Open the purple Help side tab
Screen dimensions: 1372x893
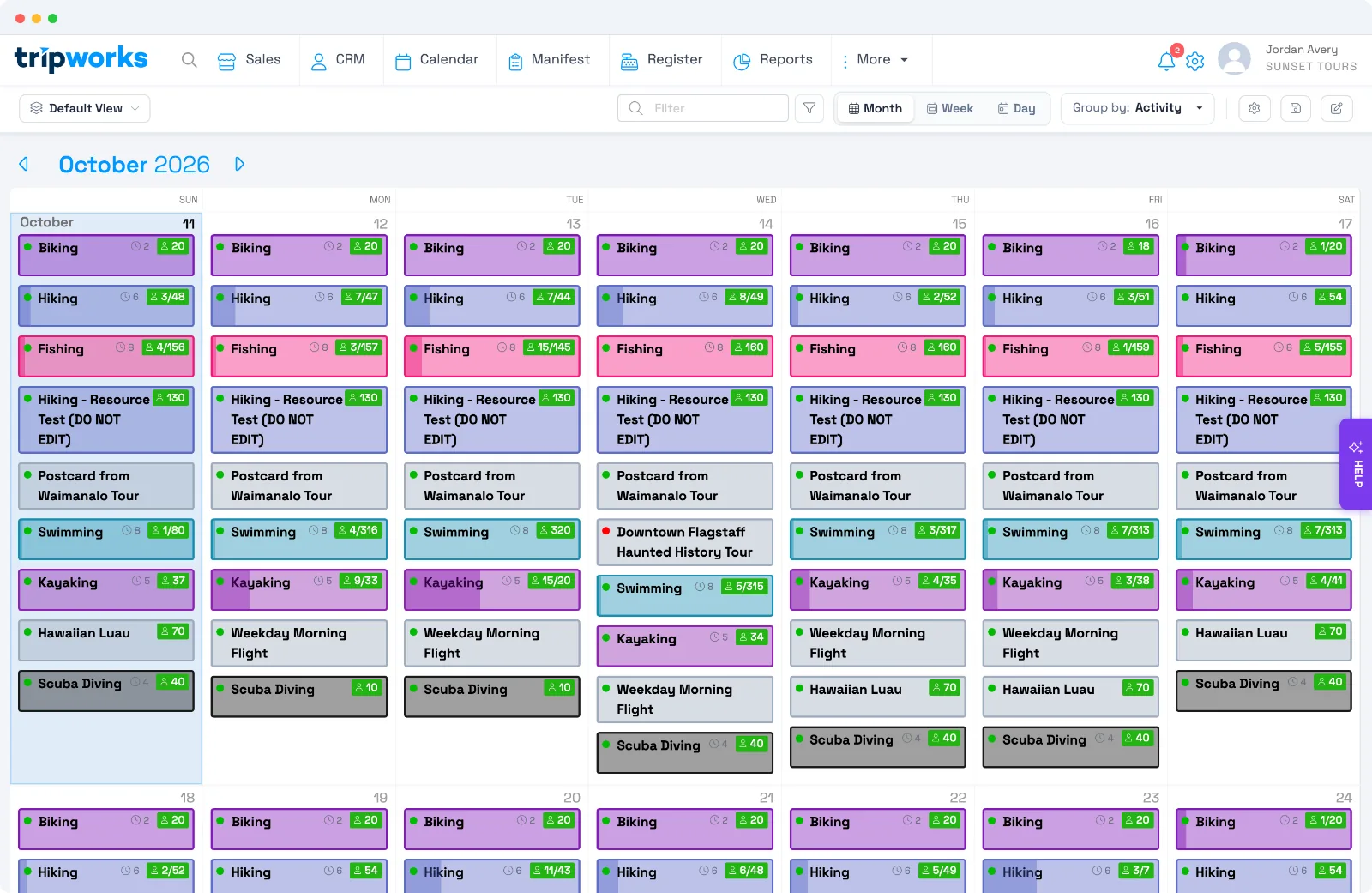1357,464
